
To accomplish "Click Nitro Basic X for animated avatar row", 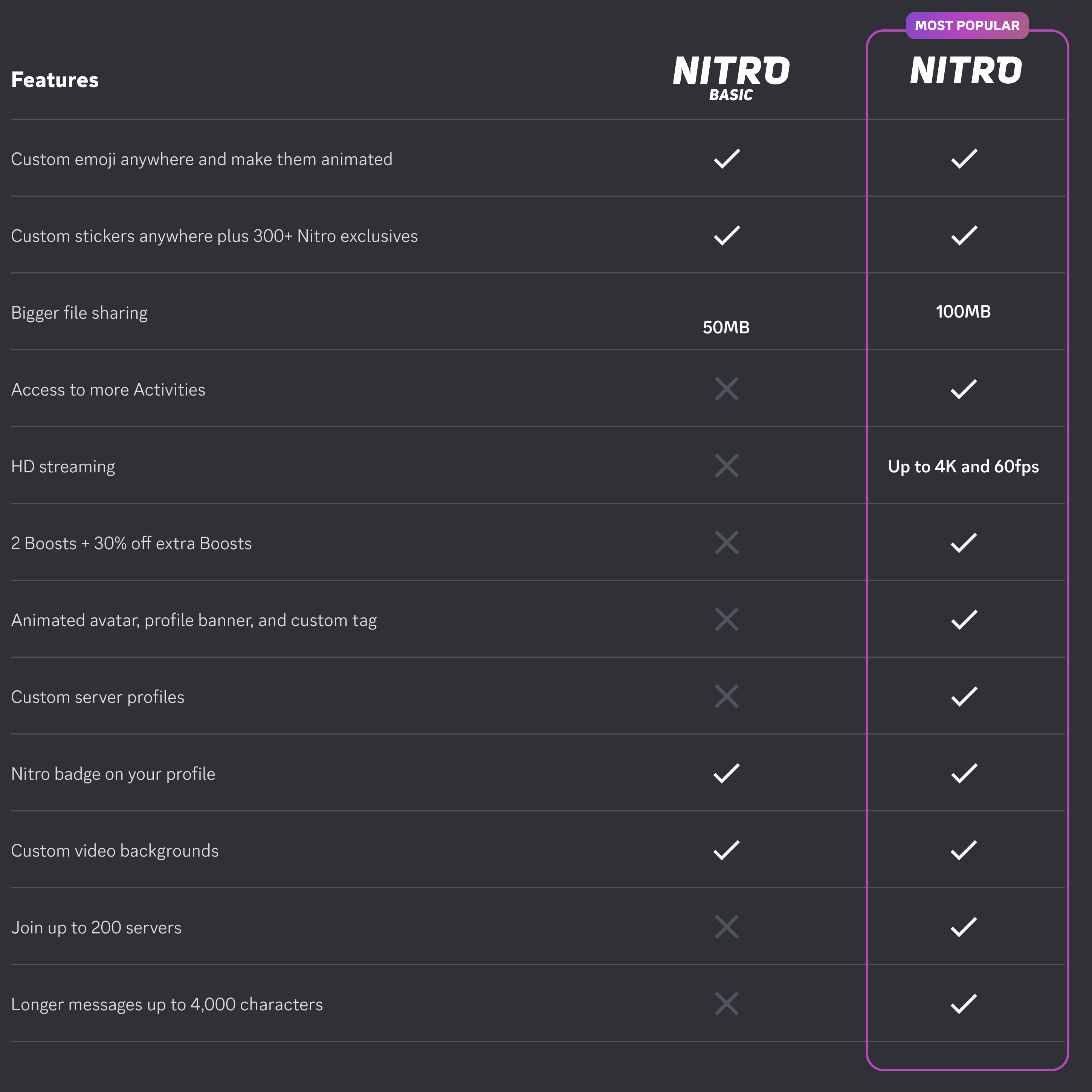I will [x=727, y=620].
